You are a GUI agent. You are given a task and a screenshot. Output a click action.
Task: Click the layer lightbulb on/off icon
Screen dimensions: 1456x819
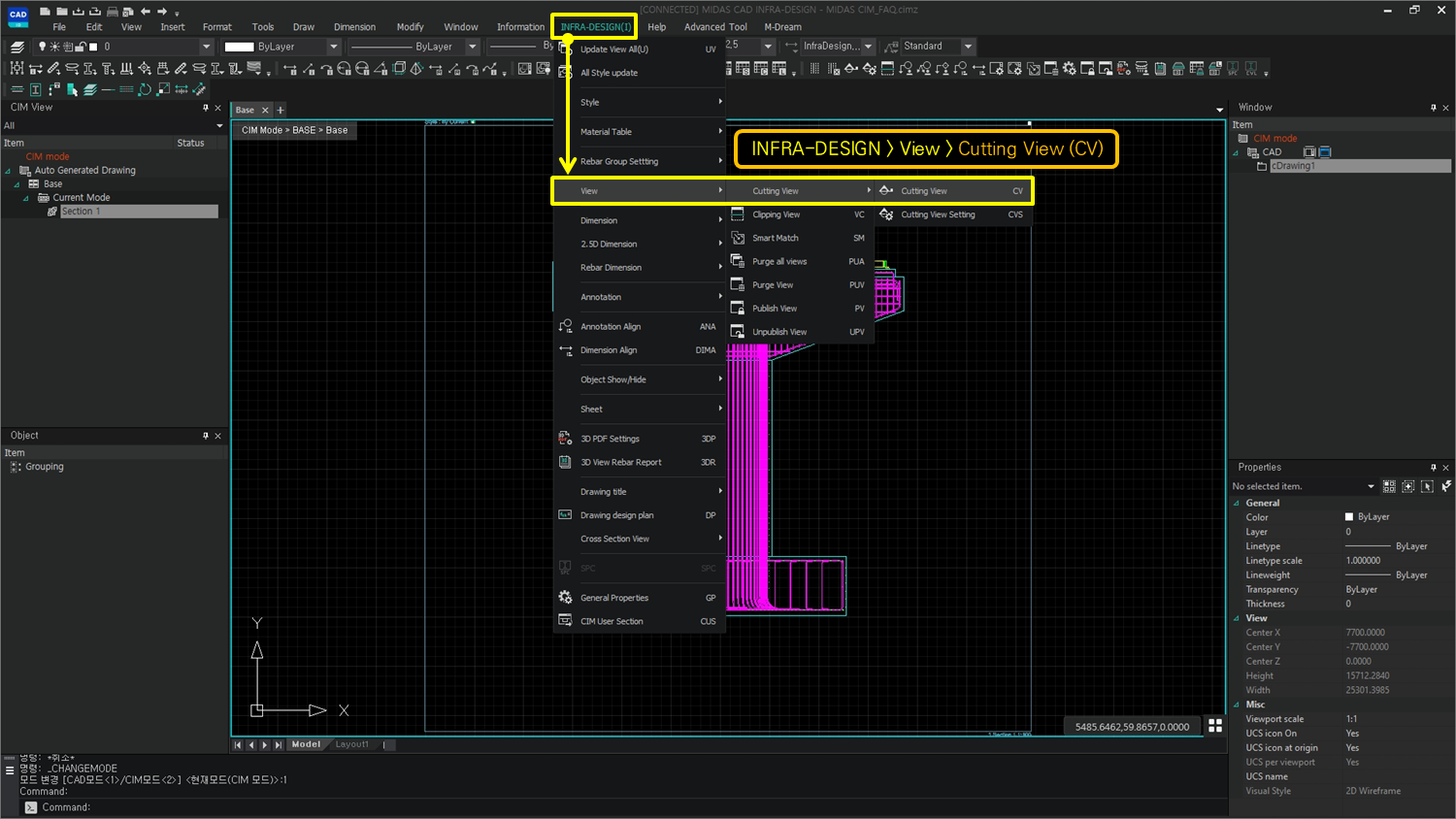pyautogui.click(x=42, y=47)
